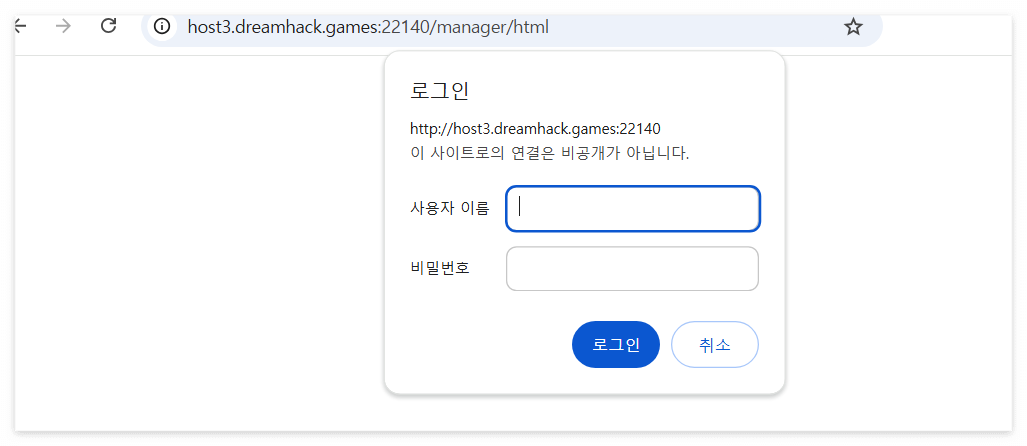1027x446 pixels.
Task: Click the back arrow in the browser
Action: tap(21, 26)
